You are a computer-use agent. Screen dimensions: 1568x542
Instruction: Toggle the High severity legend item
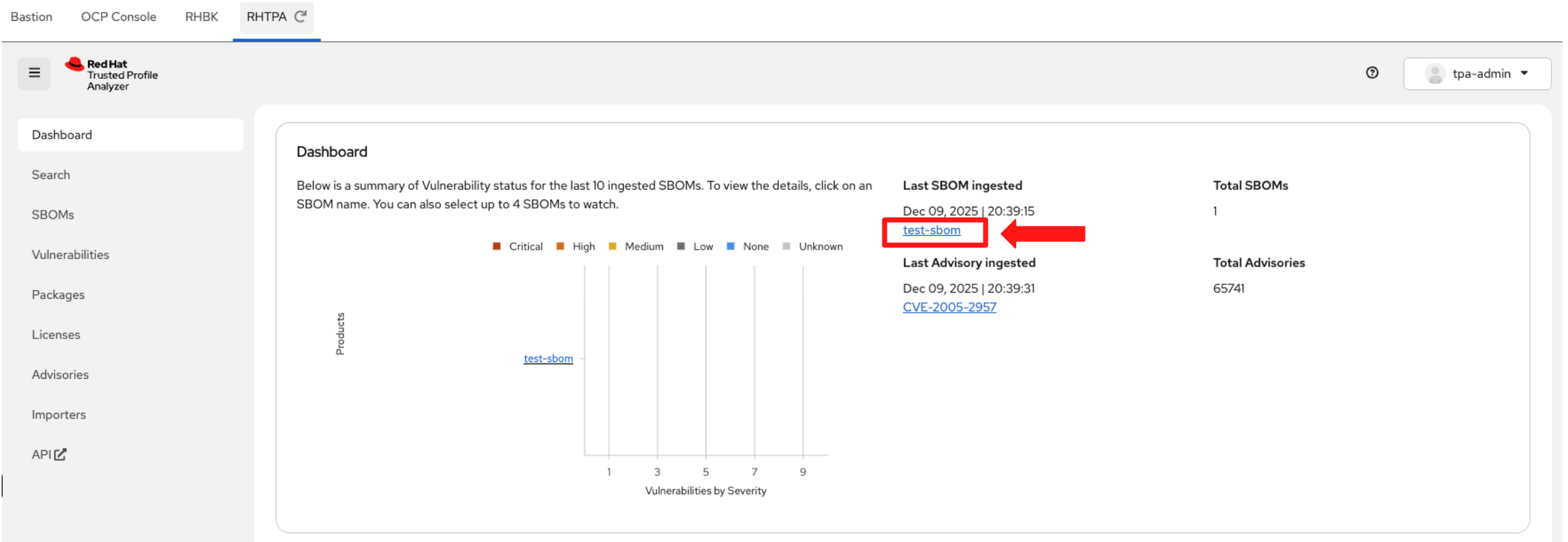pyautogui.click(x=576, y=246)
